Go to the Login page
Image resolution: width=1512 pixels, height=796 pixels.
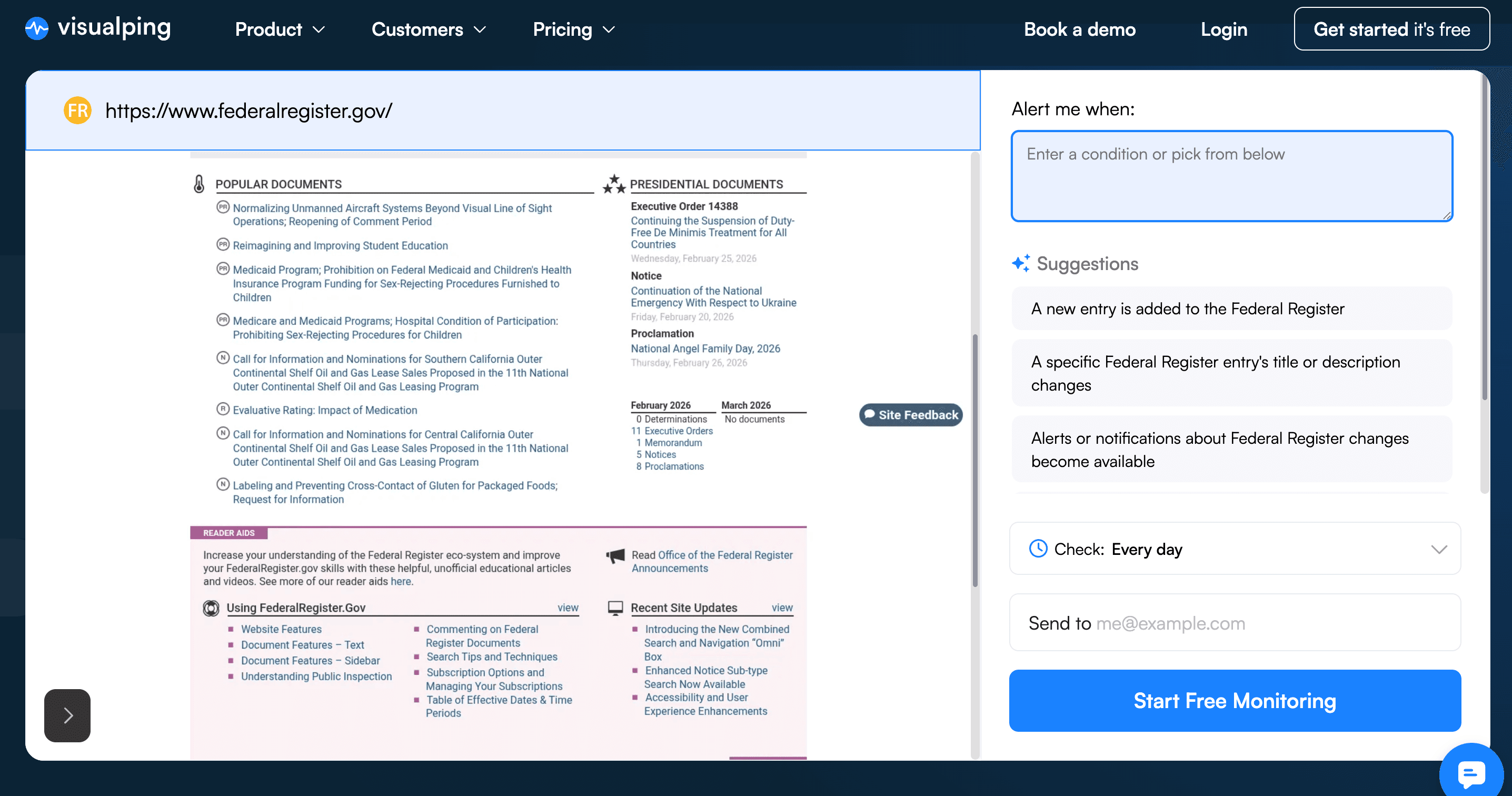coord(1223,29)
